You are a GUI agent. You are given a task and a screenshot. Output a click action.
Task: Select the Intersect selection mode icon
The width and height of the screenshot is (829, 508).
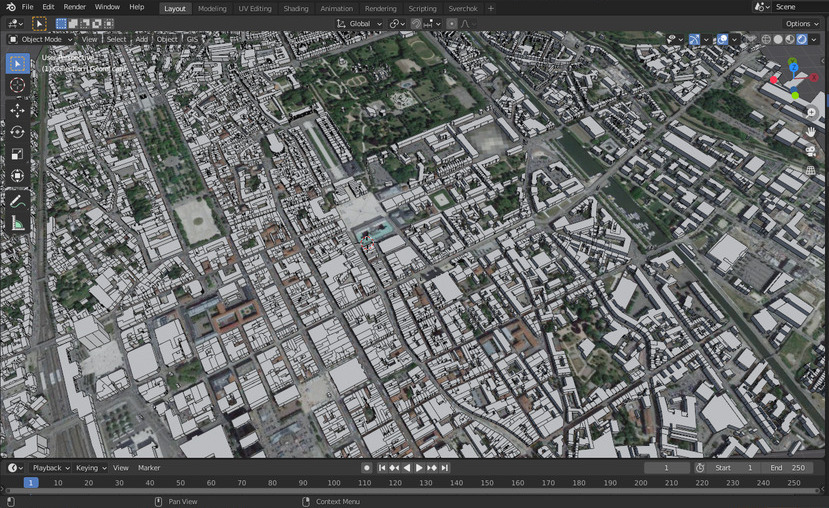click(x=108, y=24)
